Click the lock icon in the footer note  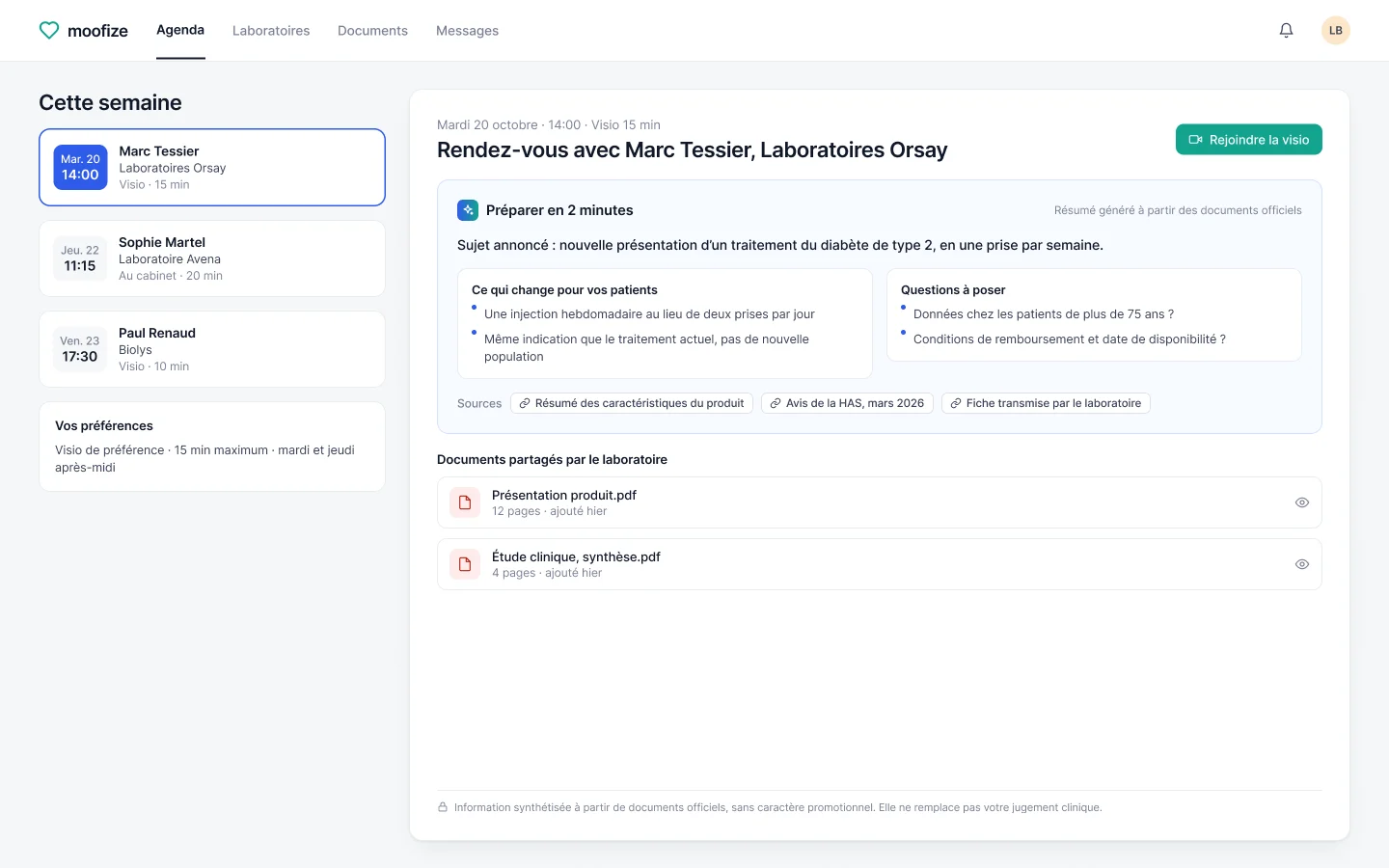tap(443, 807)
